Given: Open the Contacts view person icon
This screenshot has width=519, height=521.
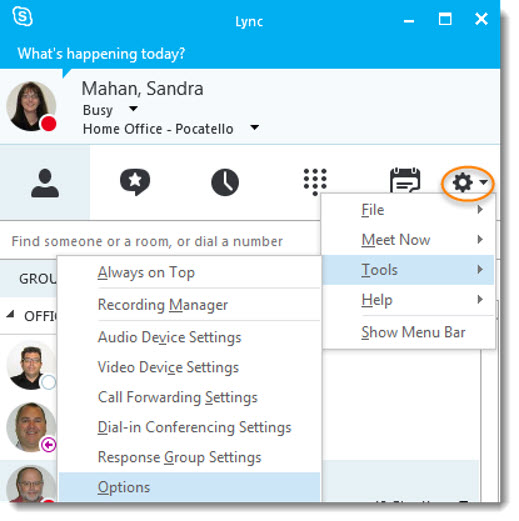Looking at the screenshot, I should pos(45,183).
